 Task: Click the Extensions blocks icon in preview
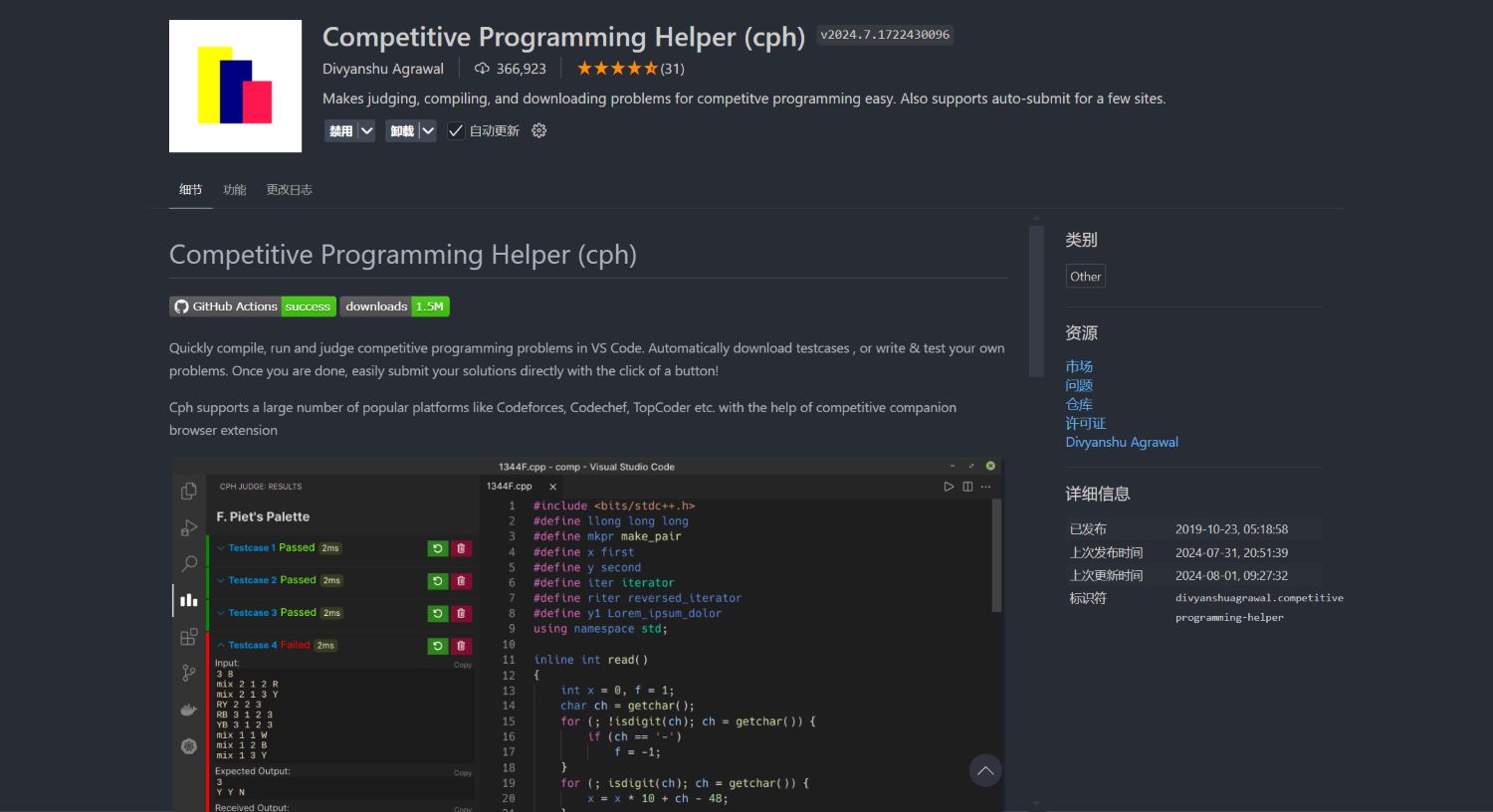tap(189, 637)
